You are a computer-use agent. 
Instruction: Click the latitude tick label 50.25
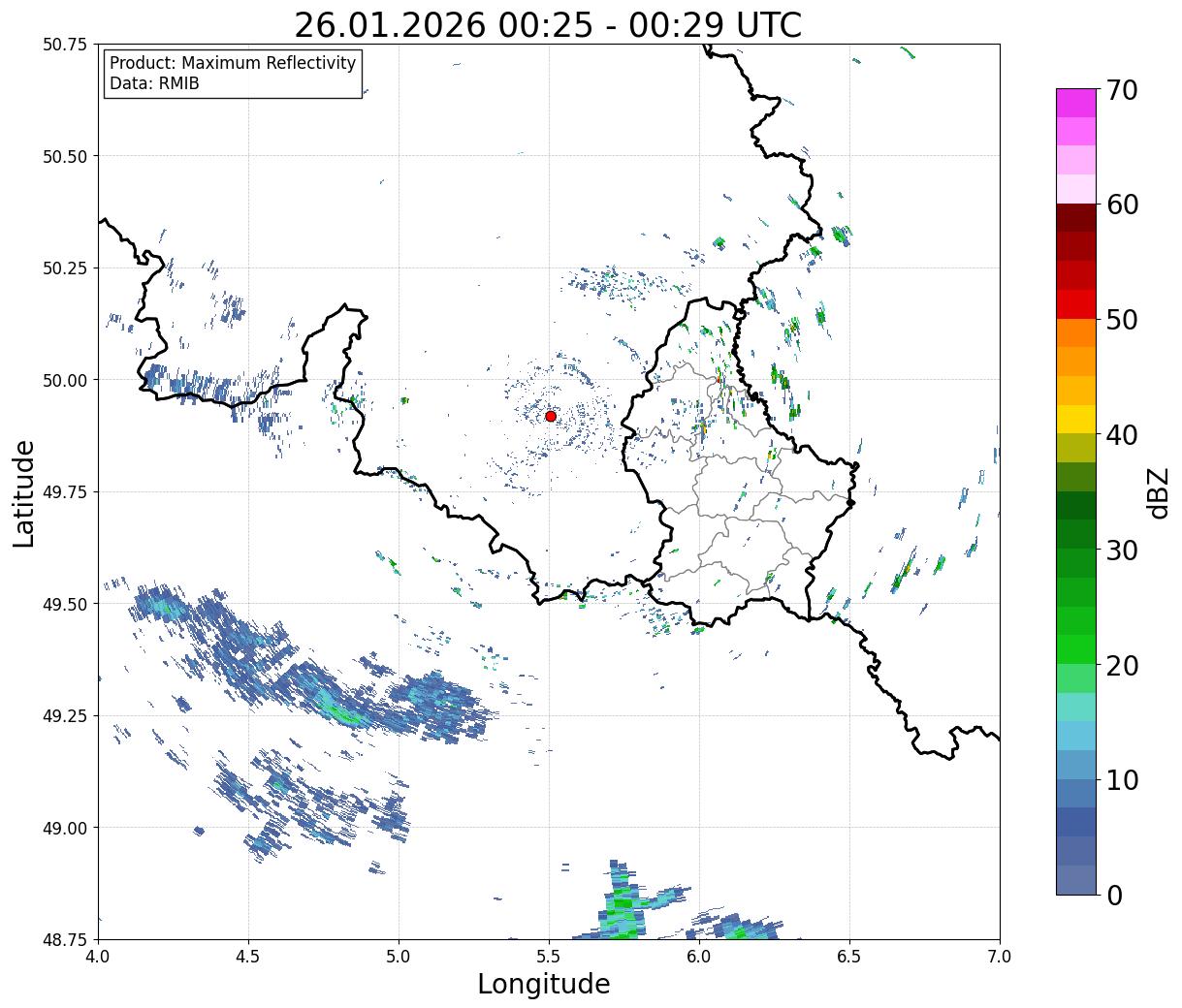coord(65,268)
